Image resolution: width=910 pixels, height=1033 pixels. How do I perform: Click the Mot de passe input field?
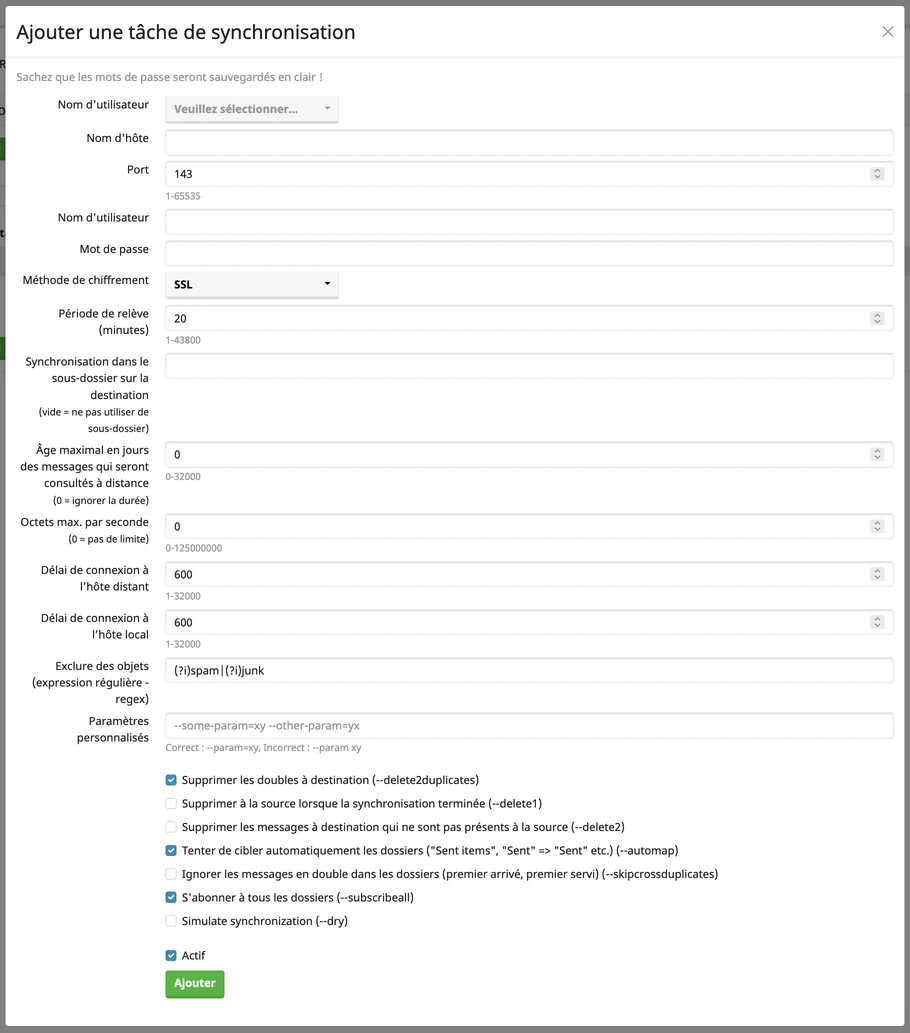529,254
